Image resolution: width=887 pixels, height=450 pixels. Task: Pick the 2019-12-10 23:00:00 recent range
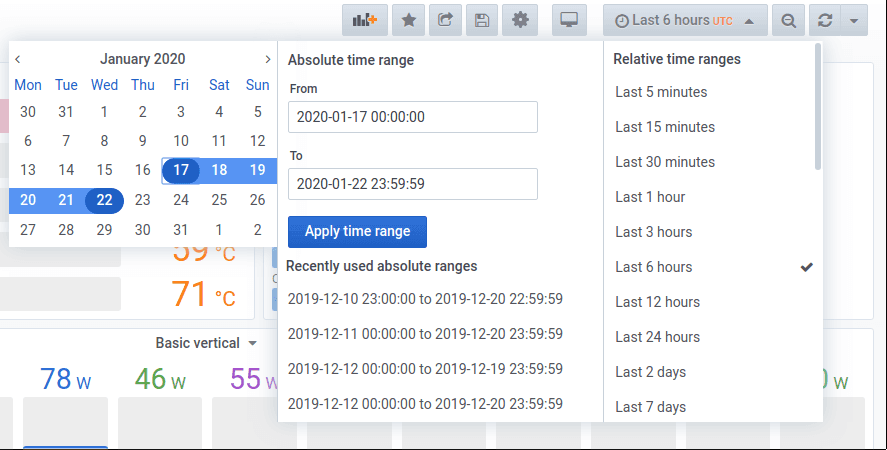click(425, 299)
